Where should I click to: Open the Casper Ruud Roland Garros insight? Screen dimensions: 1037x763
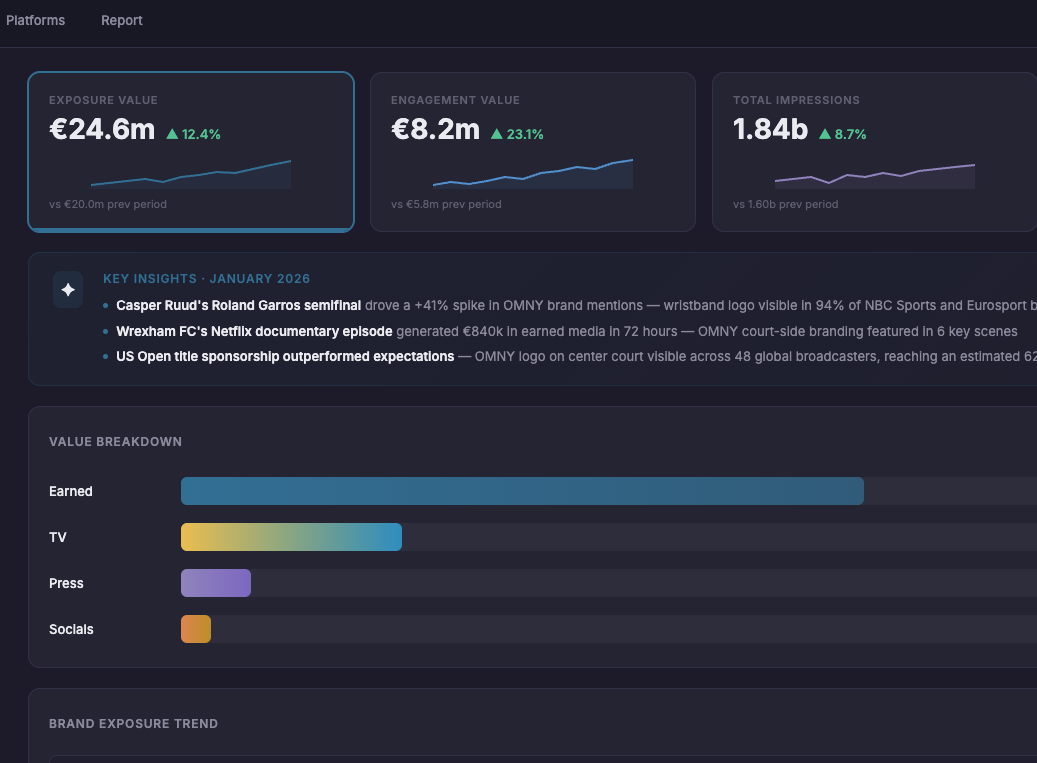[x=239, y=305]
